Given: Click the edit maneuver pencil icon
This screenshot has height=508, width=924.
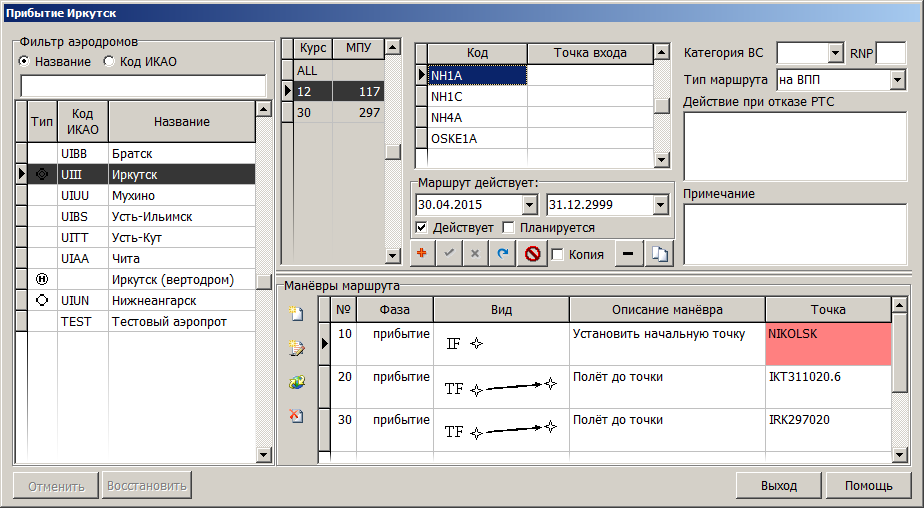Looking at the screenshot, I should [296, 347].
